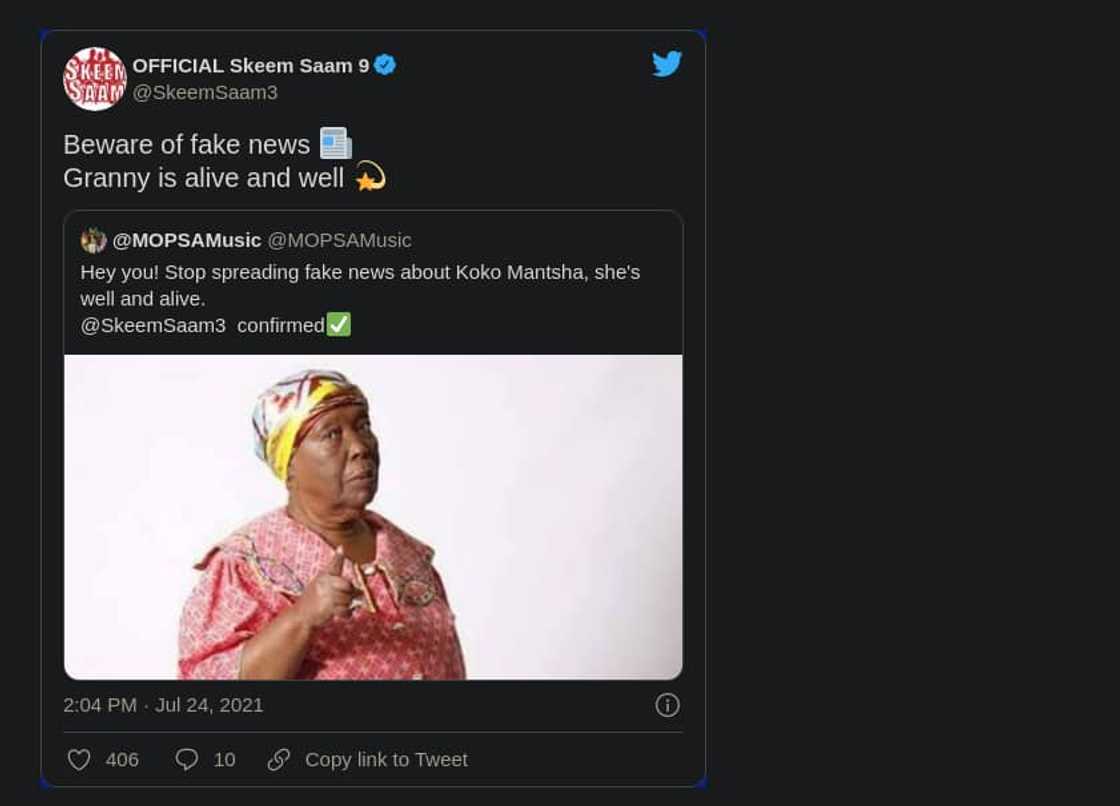Click the OFFICIAL Skeem Saam 9 name

[250, 66]
